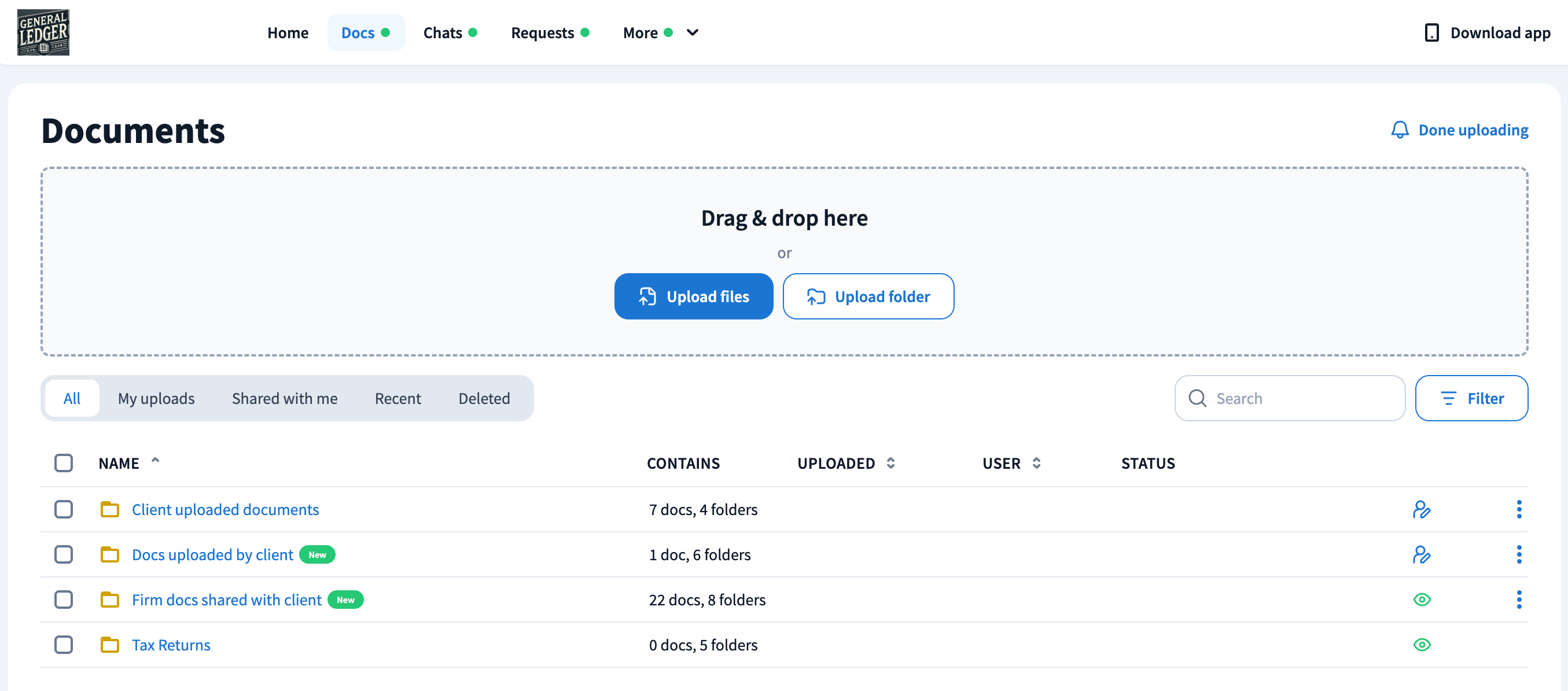Click the Drag & drop here area
The width and height of the screenshot is (1568, 691).
[784, 262]
